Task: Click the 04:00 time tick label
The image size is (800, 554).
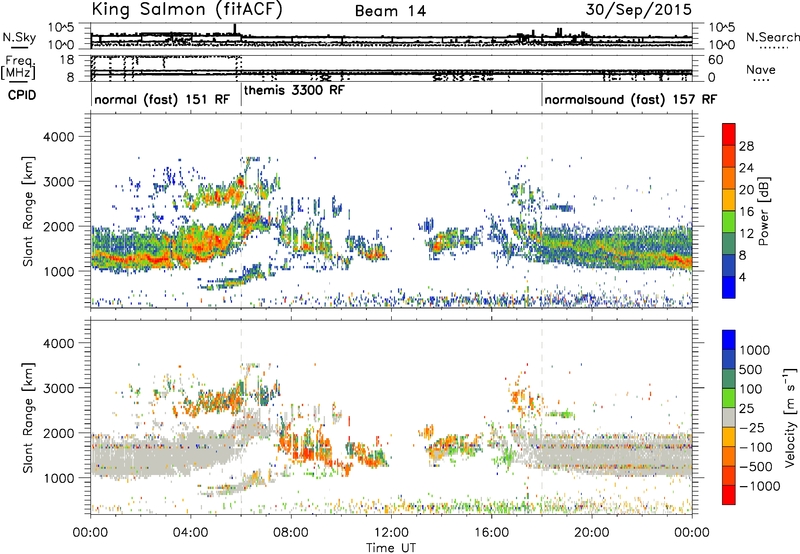Action: click(190, 533)
